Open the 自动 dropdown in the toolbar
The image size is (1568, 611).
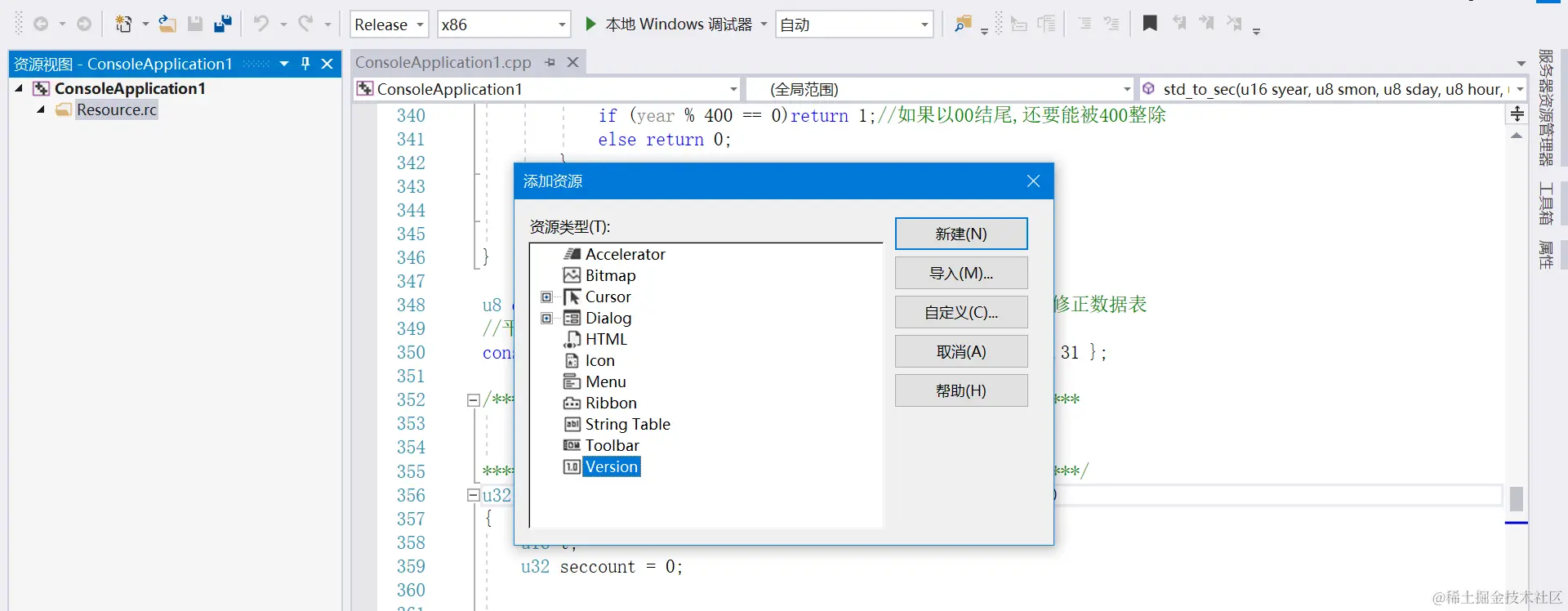(853, 25)
